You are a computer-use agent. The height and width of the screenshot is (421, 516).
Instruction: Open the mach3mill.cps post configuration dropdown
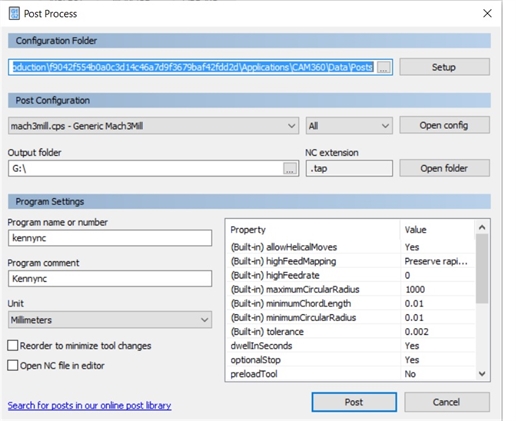pyautogui.click(x=153, y=126)
